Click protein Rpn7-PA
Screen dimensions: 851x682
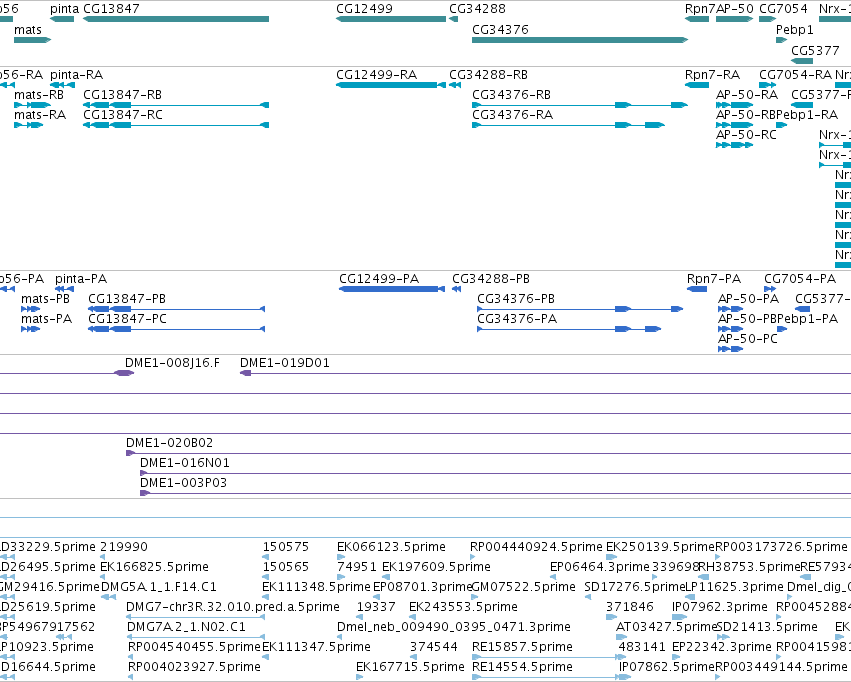(697, 289)
